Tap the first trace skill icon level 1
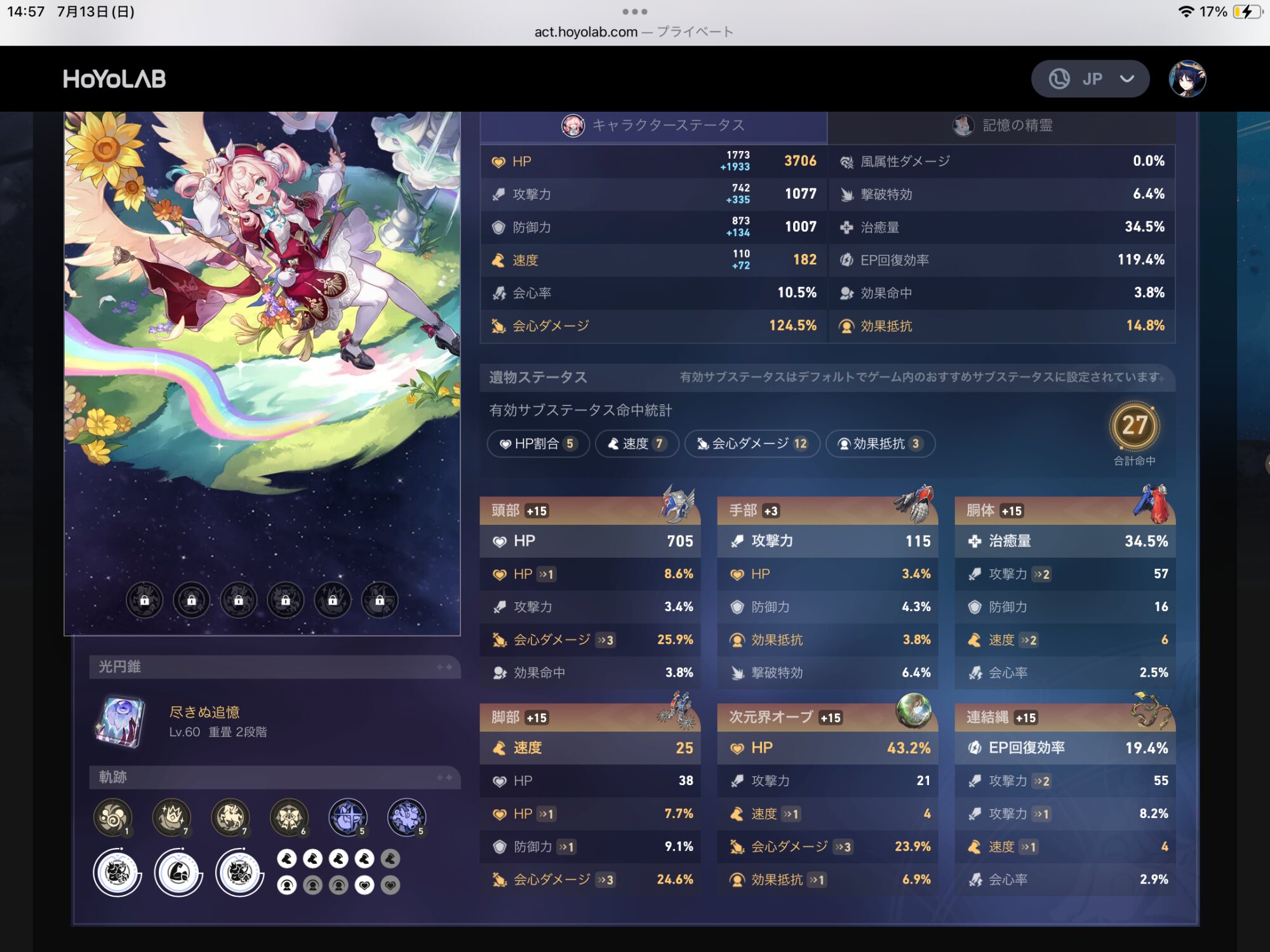This screenshot has width=1270, height=952. 113,817
